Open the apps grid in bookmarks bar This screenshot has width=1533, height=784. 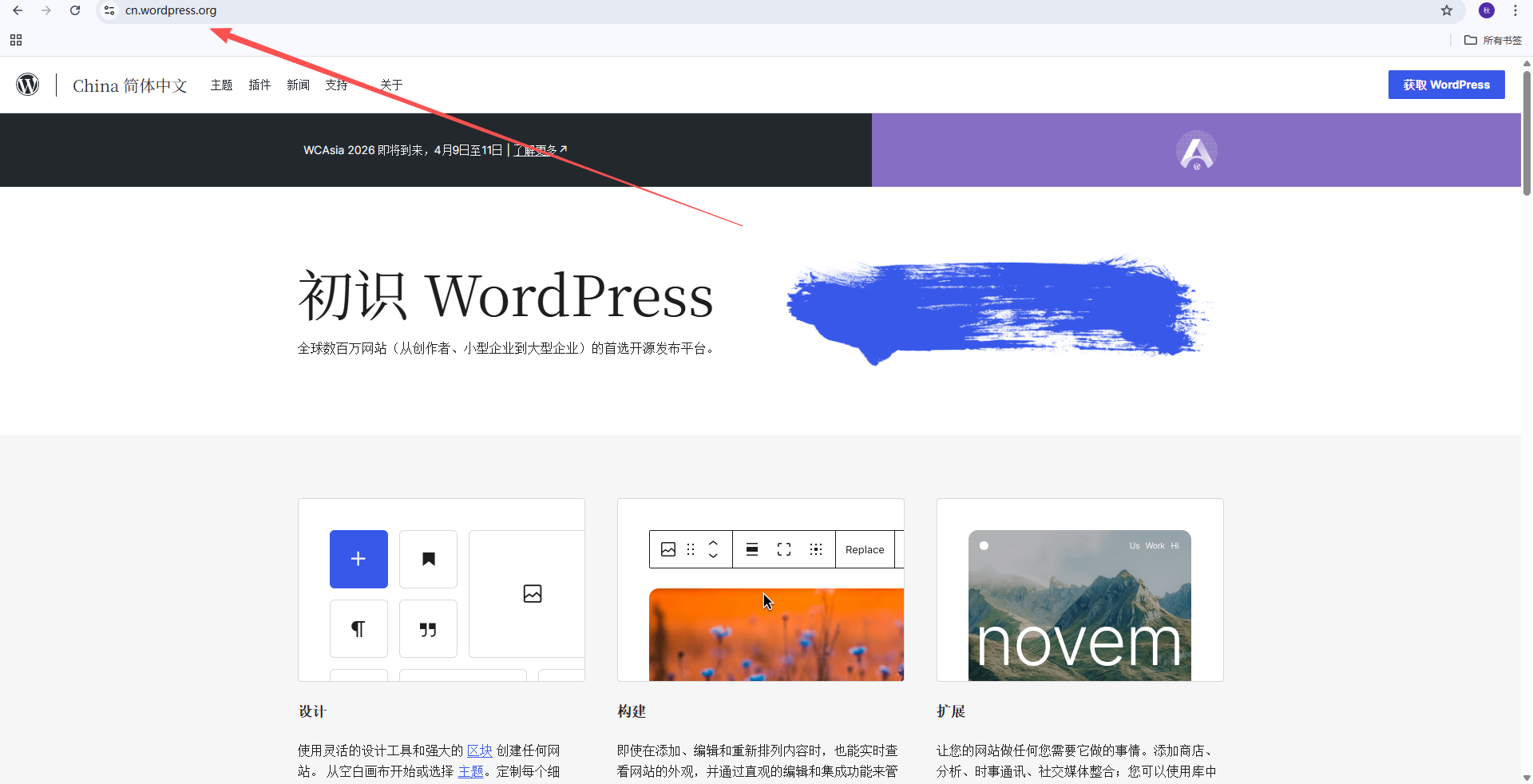point(16,40)
